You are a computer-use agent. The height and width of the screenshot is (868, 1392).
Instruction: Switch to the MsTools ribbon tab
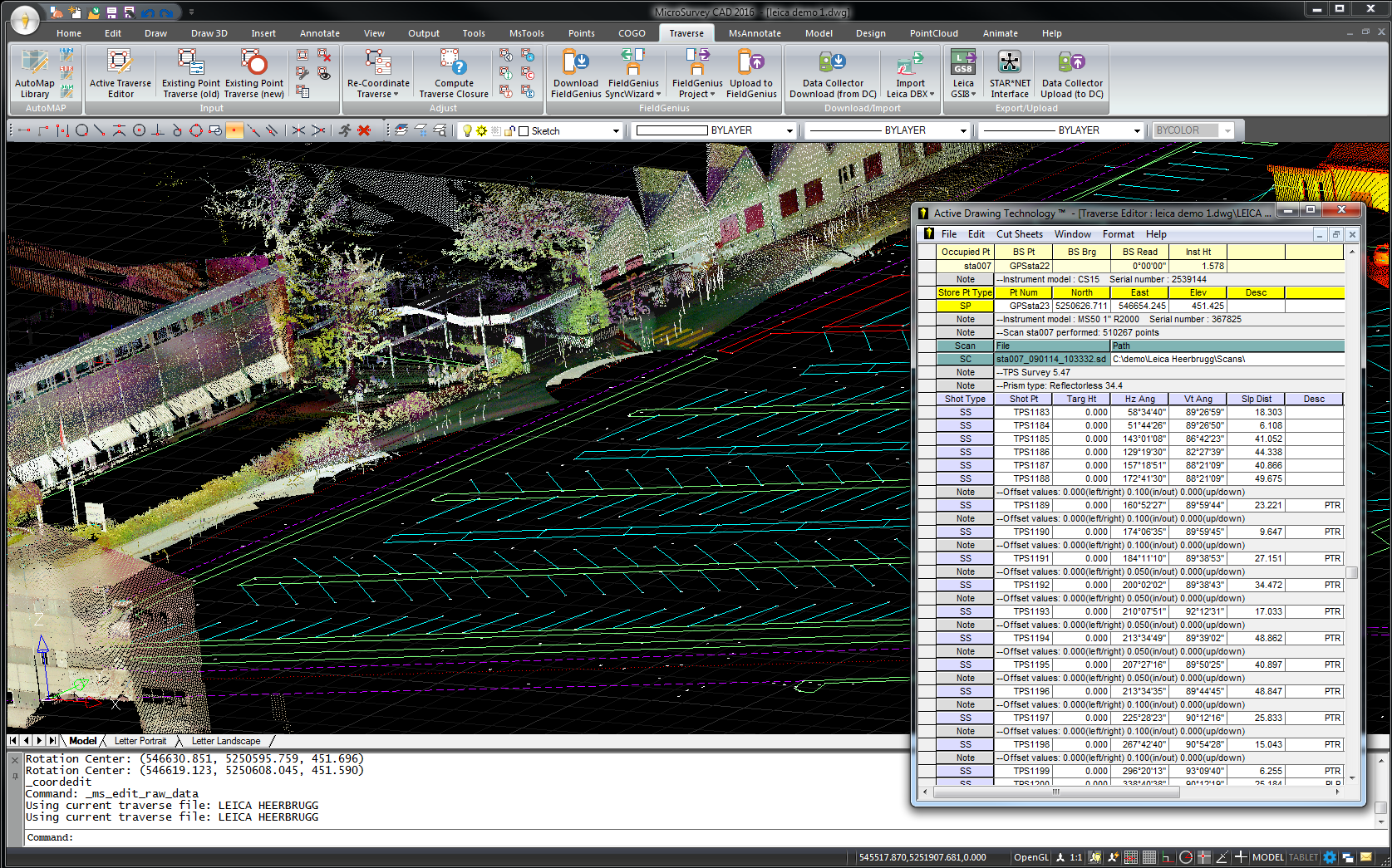coord(527,33)
